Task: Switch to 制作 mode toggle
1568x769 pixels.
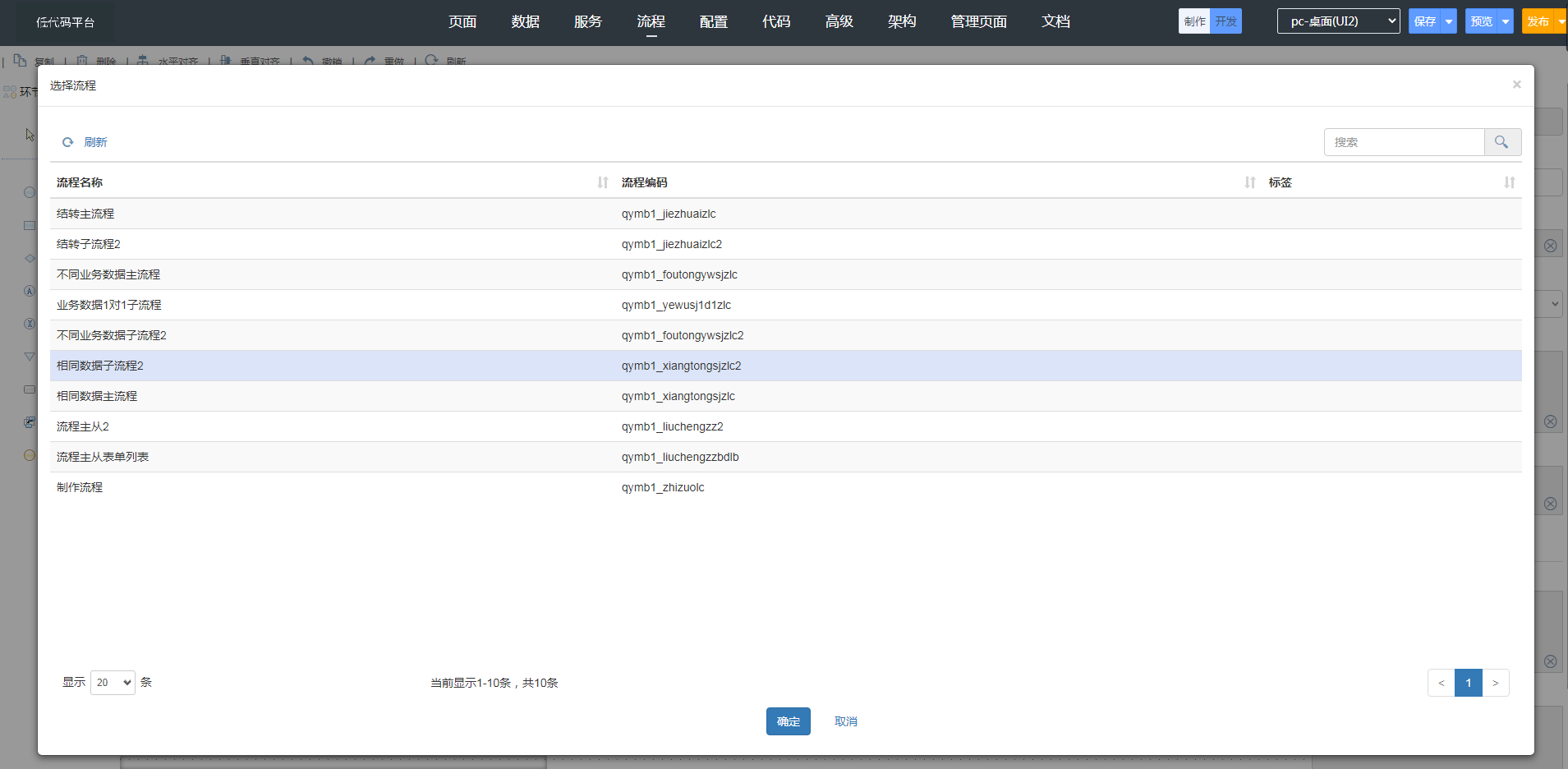Action: (x=1194, y=21)
